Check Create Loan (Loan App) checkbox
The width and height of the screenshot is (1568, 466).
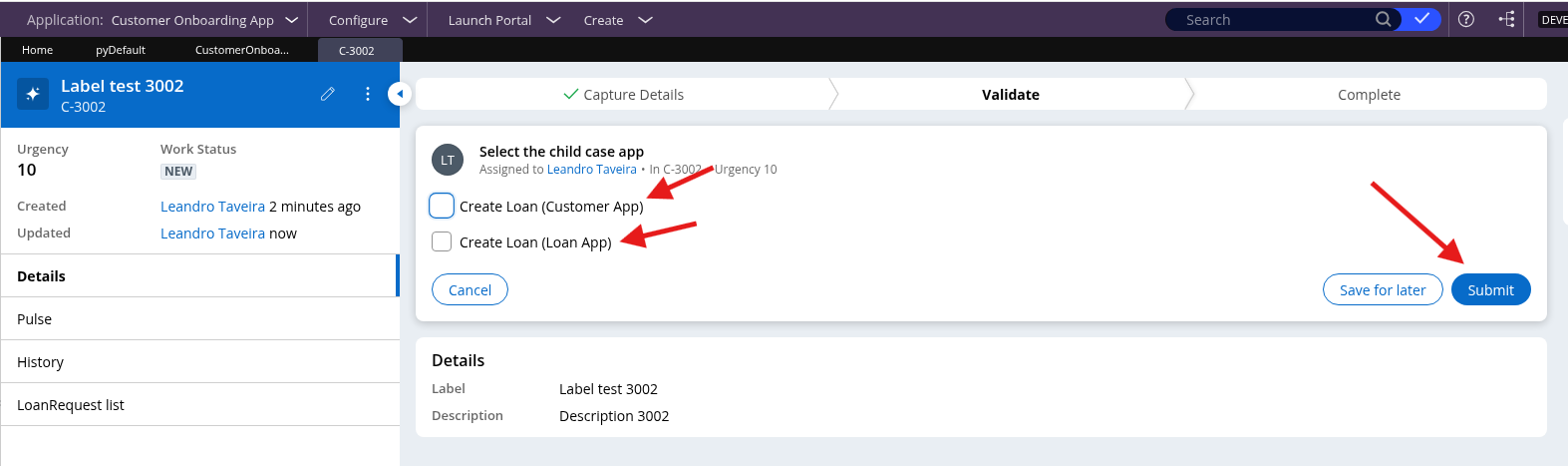pos(442,241)
